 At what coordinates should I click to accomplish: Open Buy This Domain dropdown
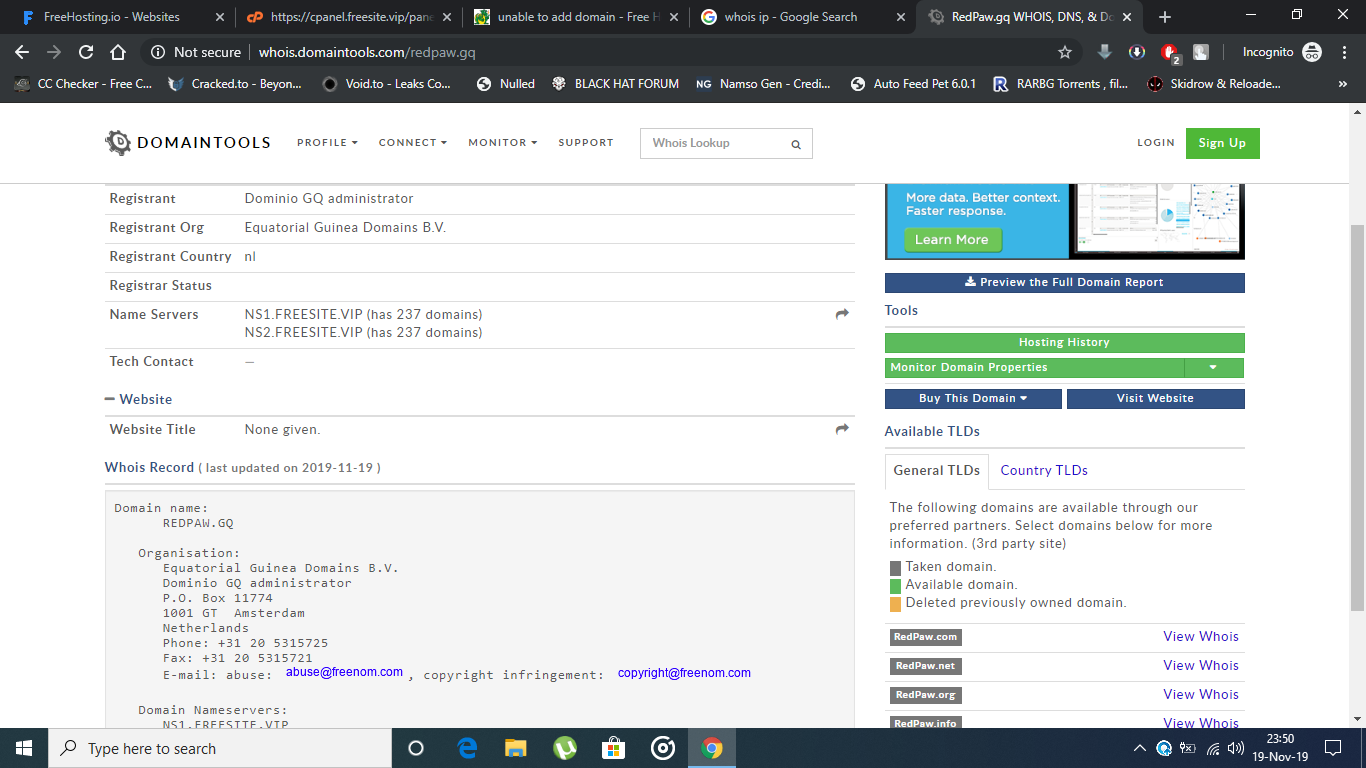pyautogui.click(x=973, y=398)
